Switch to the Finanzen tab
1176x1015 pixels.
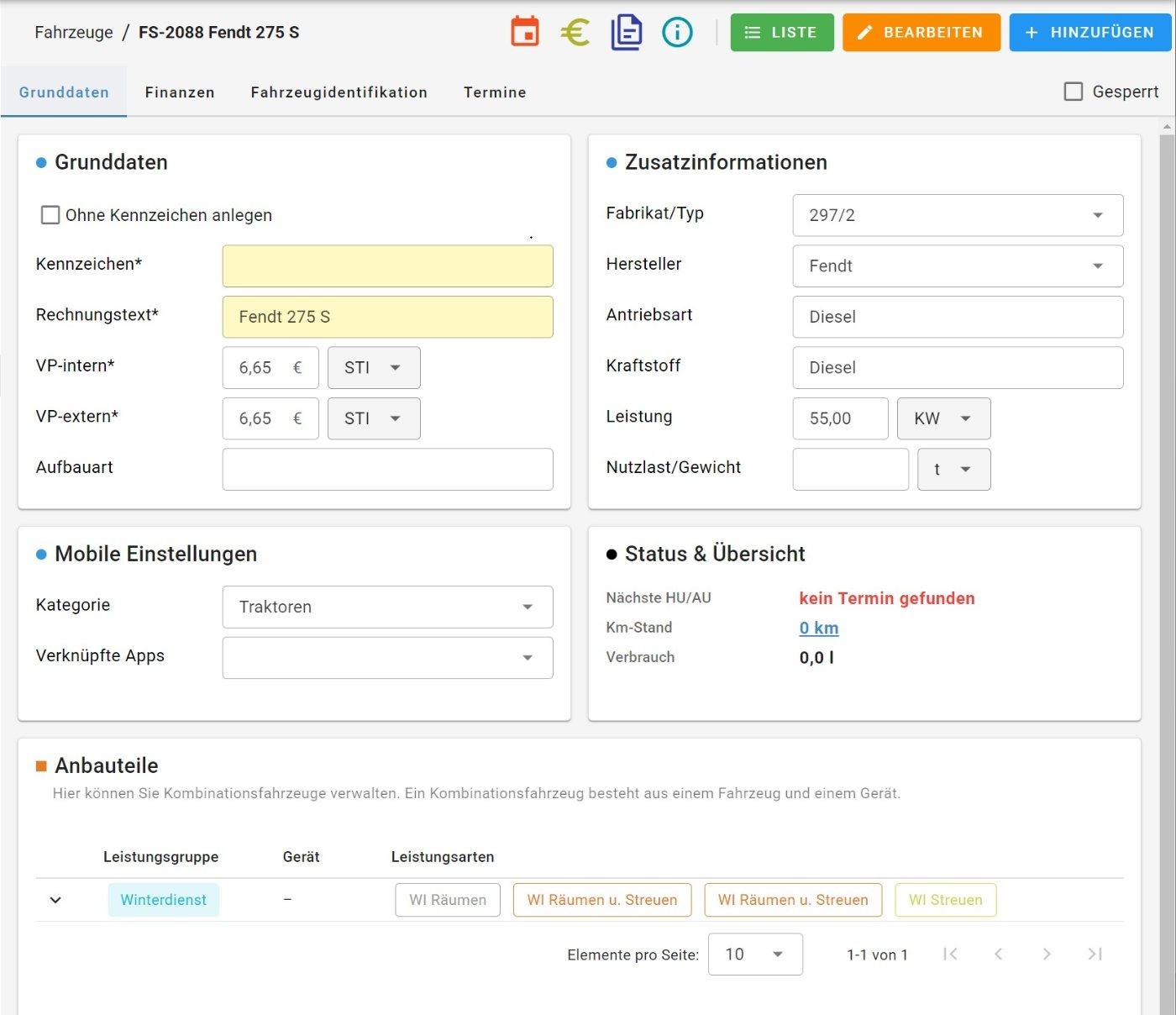(180, 92)
